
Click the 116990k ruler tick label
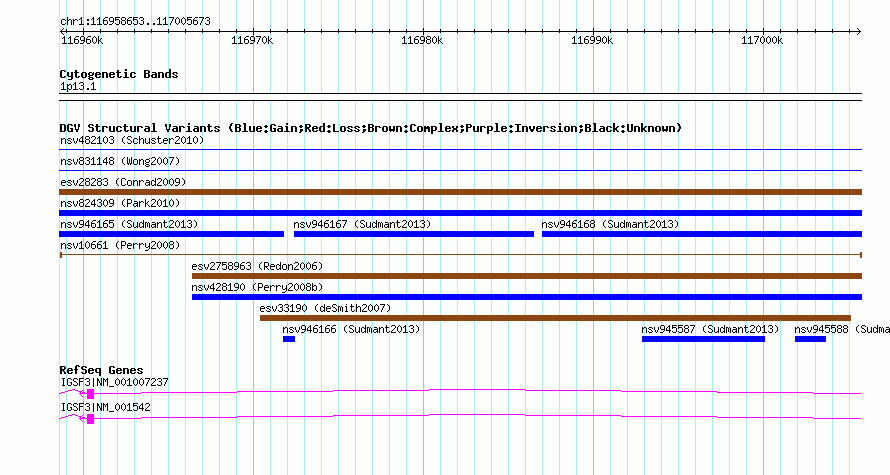[x=592, y=40]
